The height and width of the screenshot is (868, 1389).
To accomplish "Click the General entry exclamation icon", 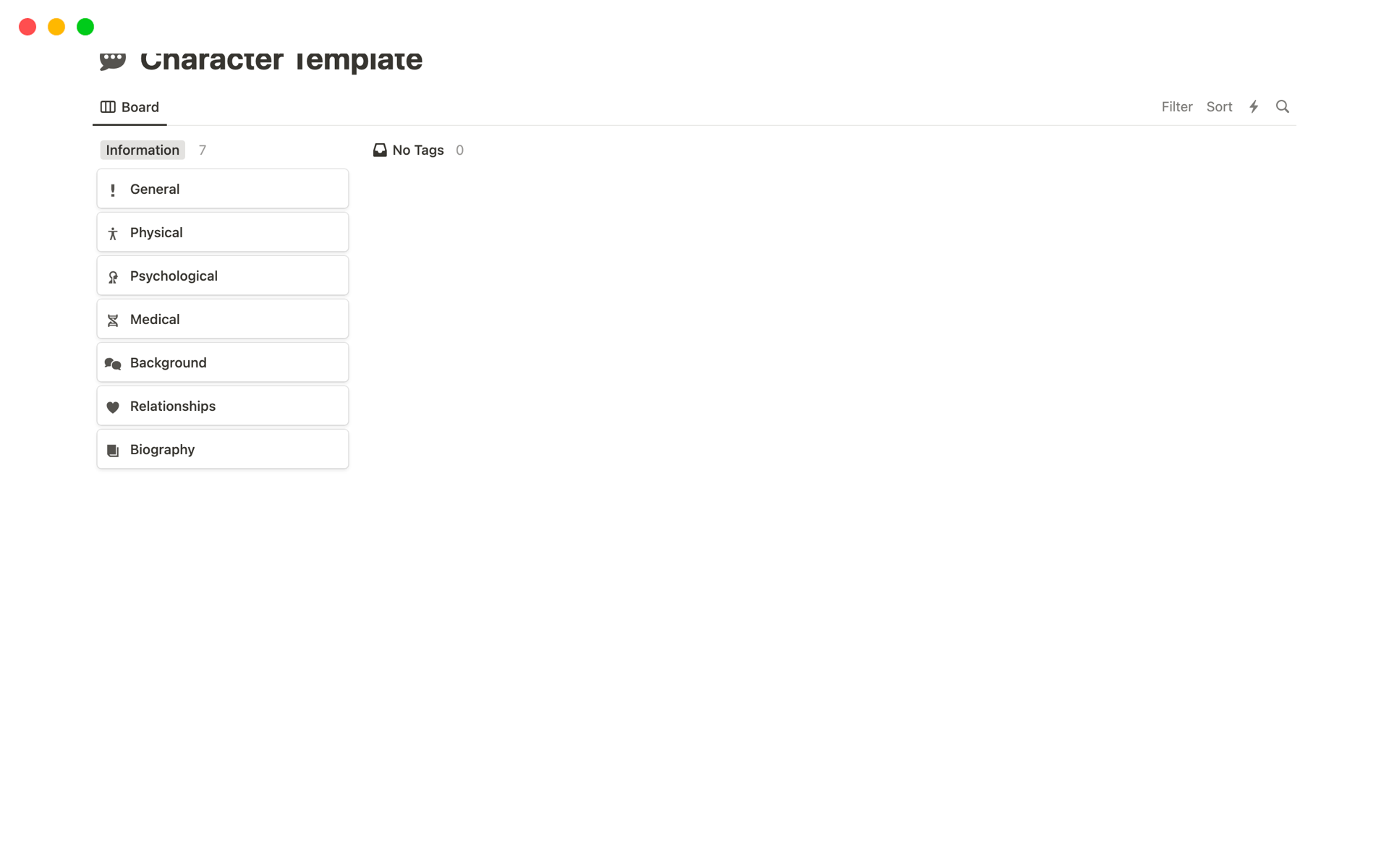I will click(114, 189).
